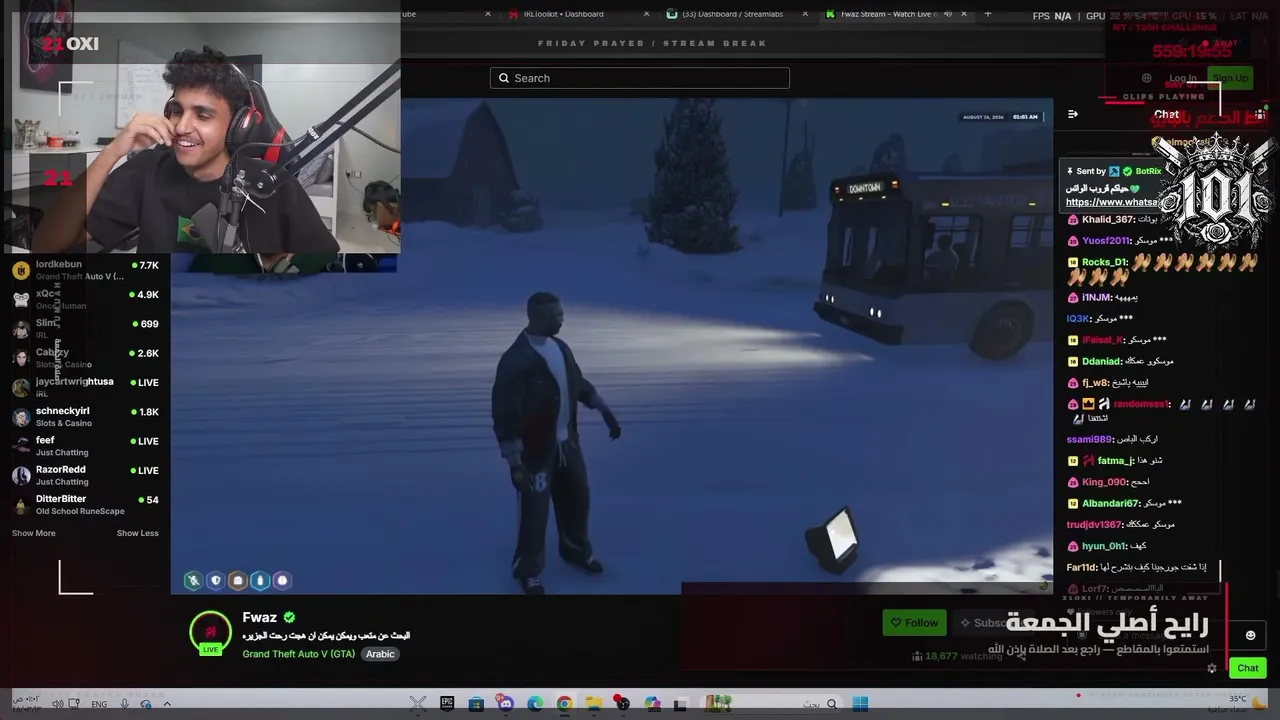Open Epic Games launcher from taskbar
The height and width of the screenshot is (720, 1280).
coord(447,704)
